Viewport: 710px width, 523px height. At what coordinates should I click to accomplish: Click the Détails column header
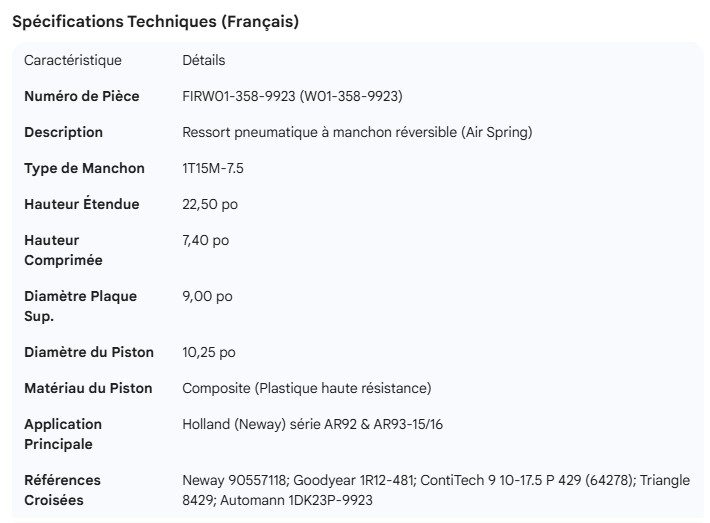203,60
